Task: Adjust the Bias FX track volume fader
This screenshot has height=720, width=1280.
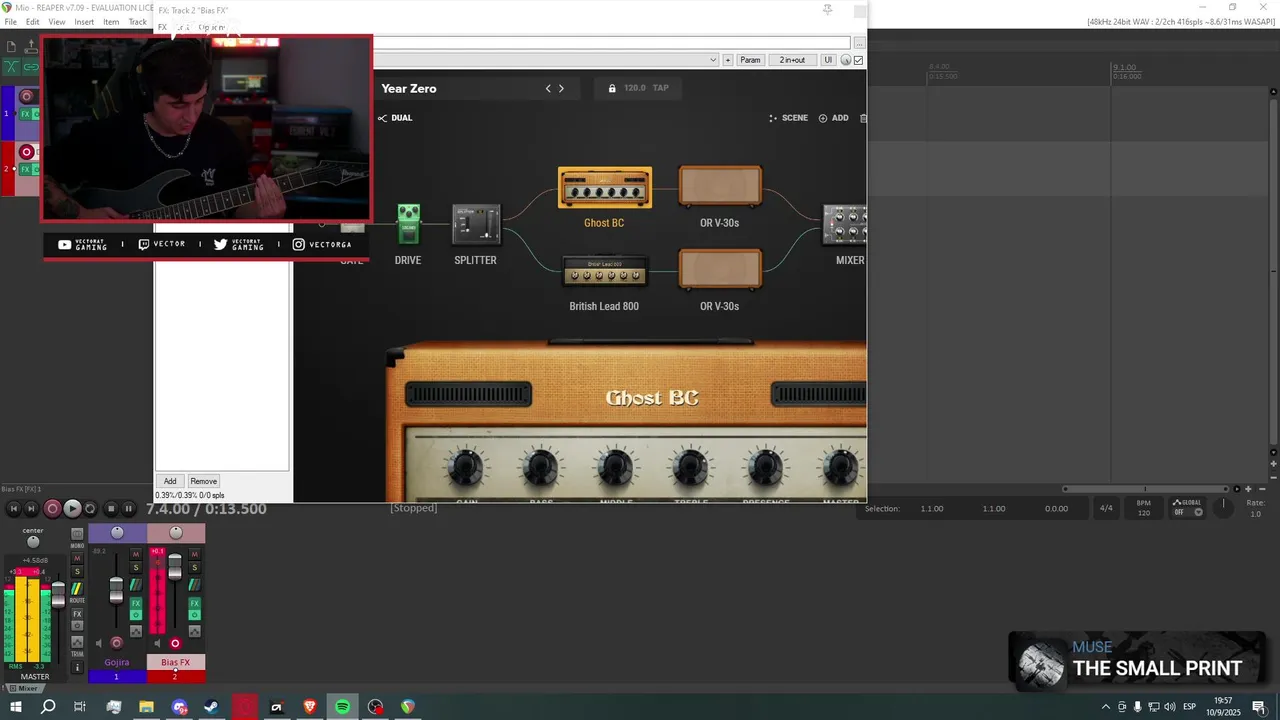Action: [175, 567]
